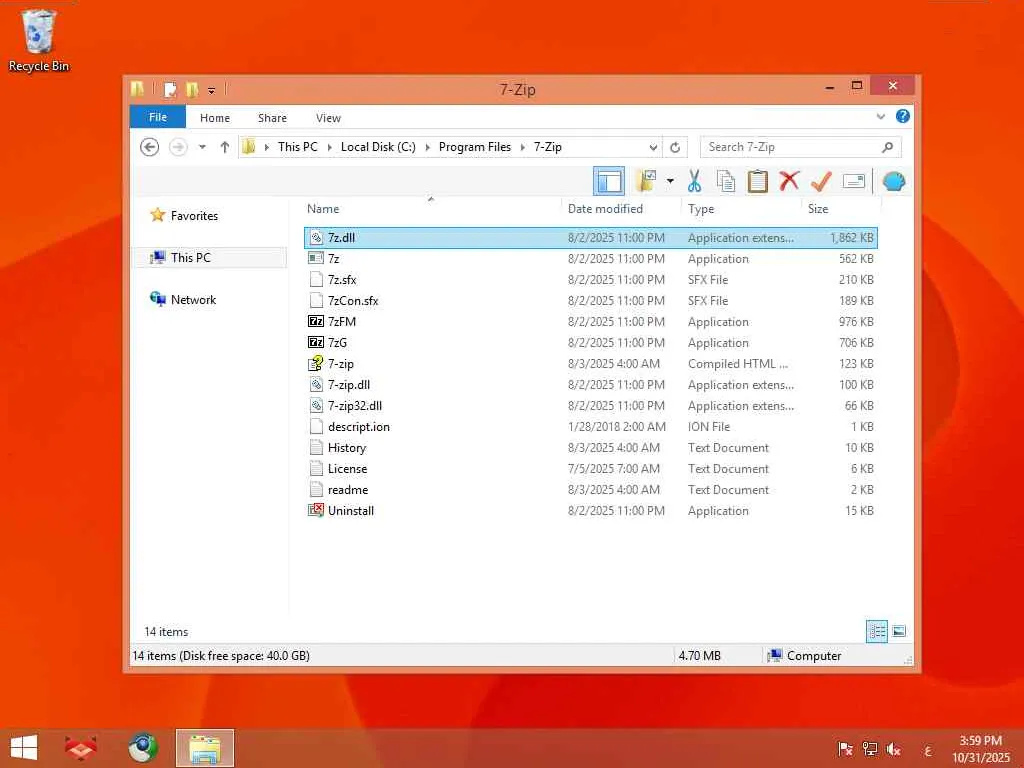The height and width of the screenshot is (768, 1024).
Task: Refresh the 7-Zip folder view
Action: 675,148
